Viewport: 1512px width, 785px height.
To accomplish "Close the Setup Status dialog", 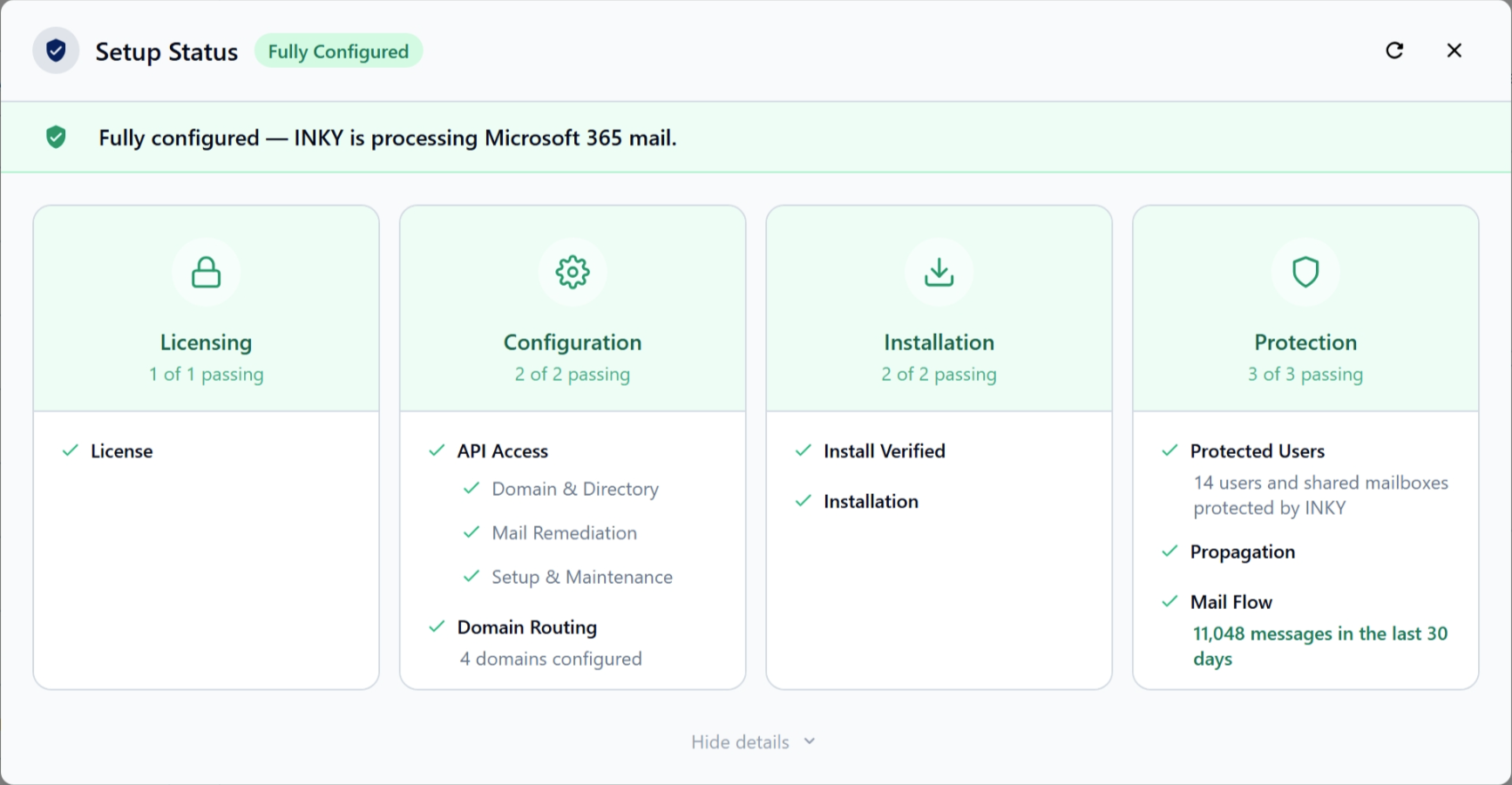I will [x=1454, y=51].
